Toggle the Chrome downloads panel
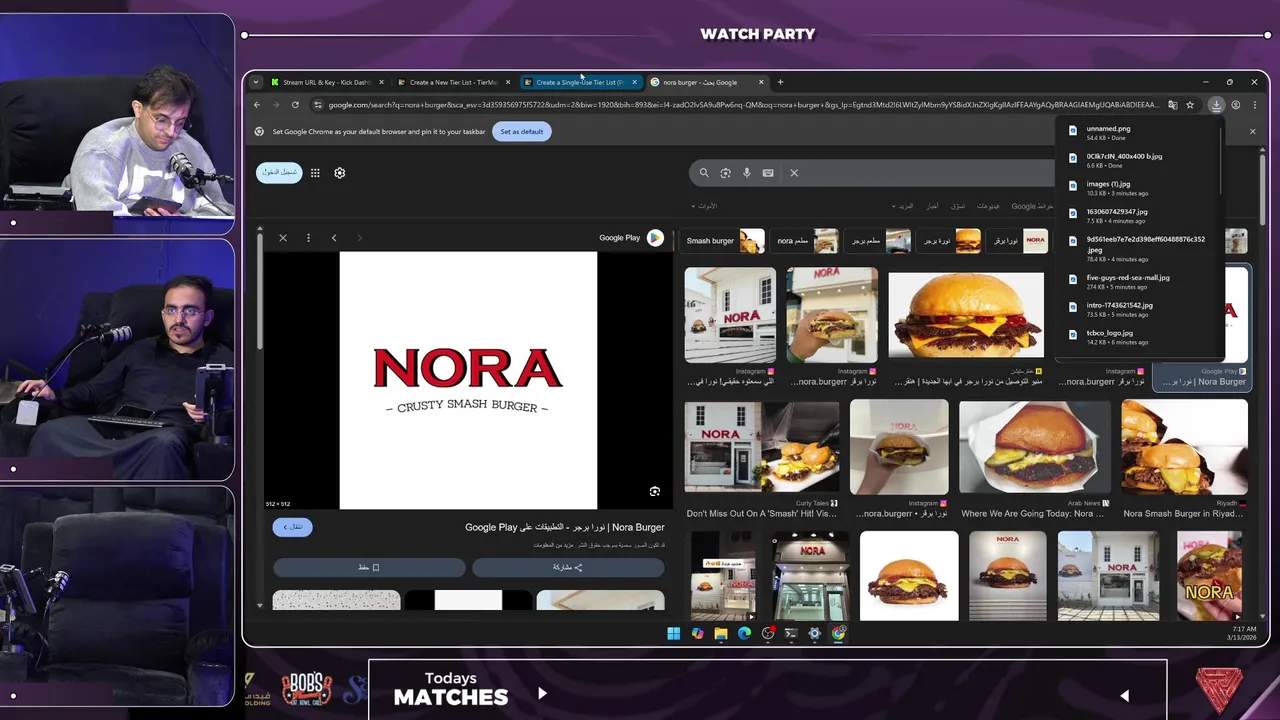The height and width of the screenshot is (720, 1280). pos(1216,105)
